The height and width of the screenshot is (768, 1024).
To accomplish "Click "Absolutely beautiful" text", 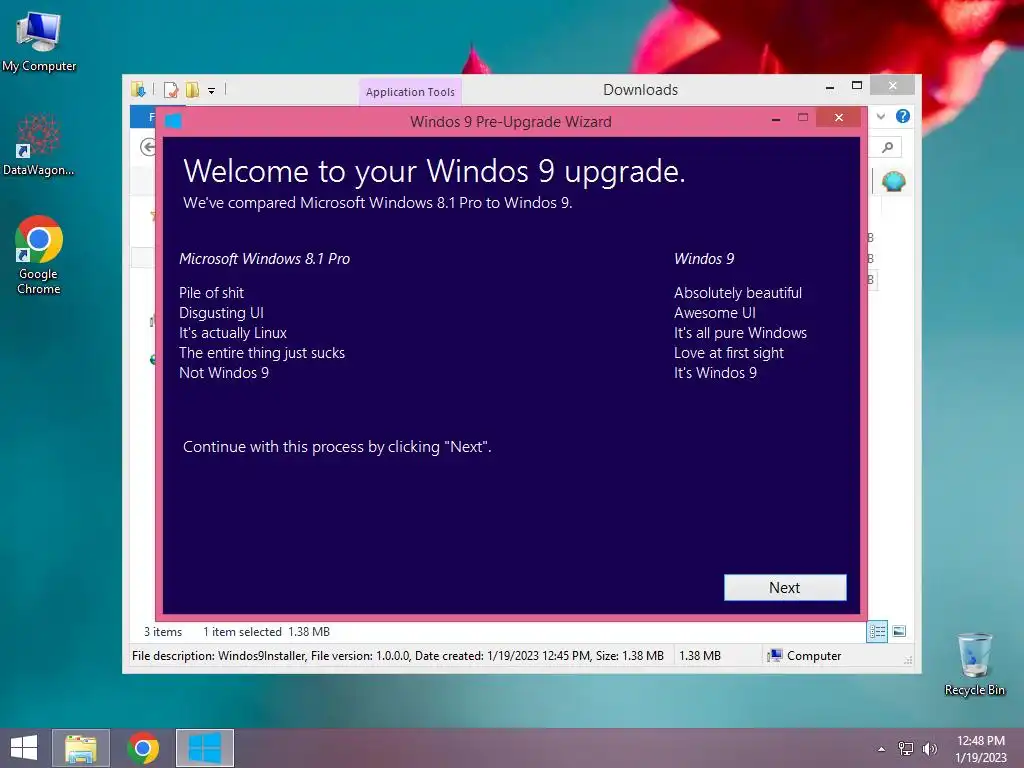I will (738, 293).
